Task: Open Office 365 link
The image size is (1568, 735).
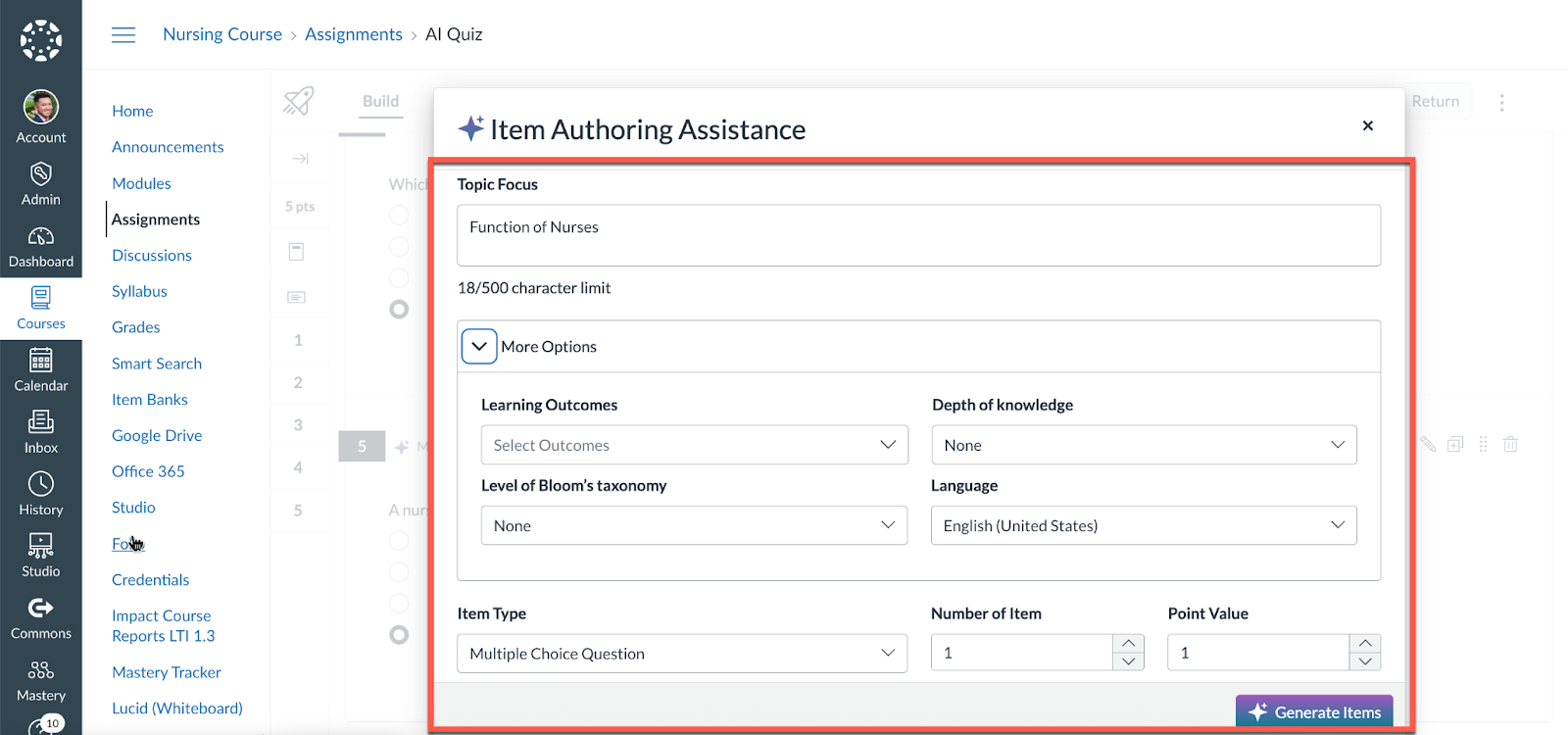Action: [148, 471]
